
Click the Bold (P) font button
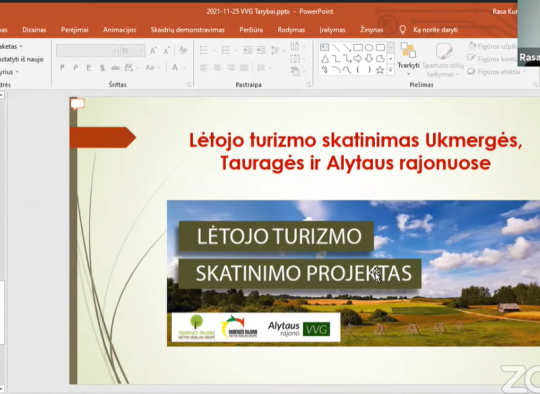(62, 68)
